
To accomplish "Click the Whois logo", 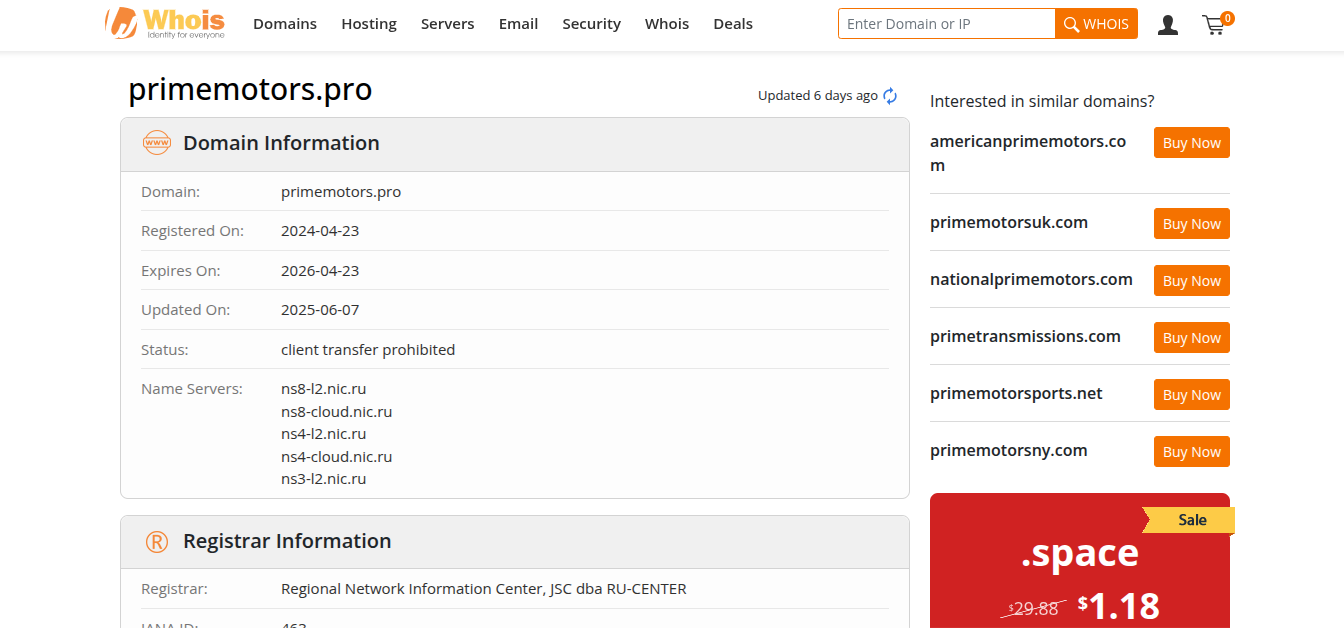I will pyautogui.click(x=165, y=23).
